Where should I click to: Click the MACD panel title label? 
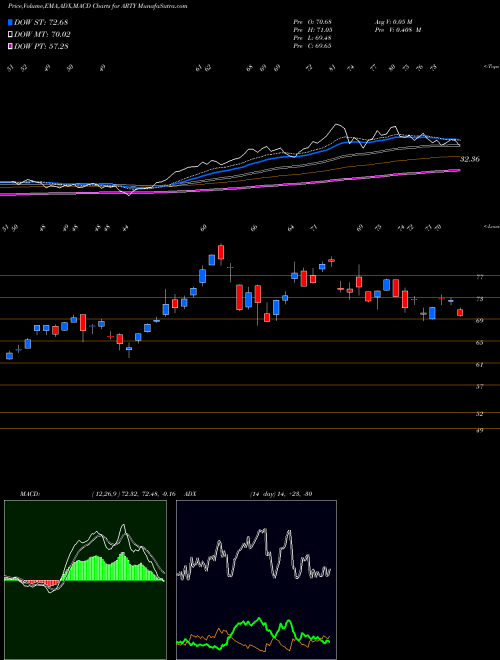(29, 494)
